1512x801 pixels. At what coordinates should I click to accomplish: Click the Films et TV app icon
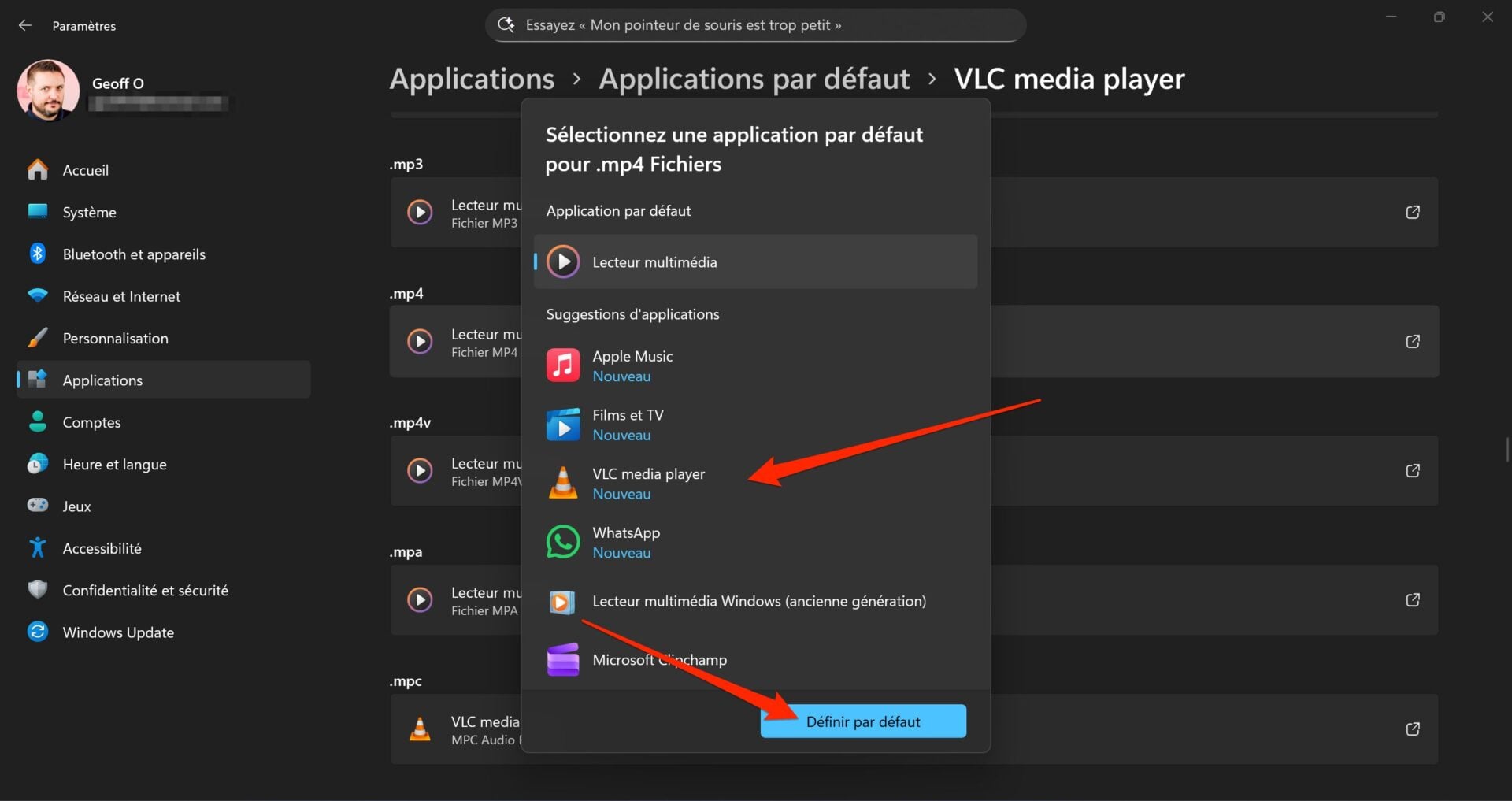point(563,425)
